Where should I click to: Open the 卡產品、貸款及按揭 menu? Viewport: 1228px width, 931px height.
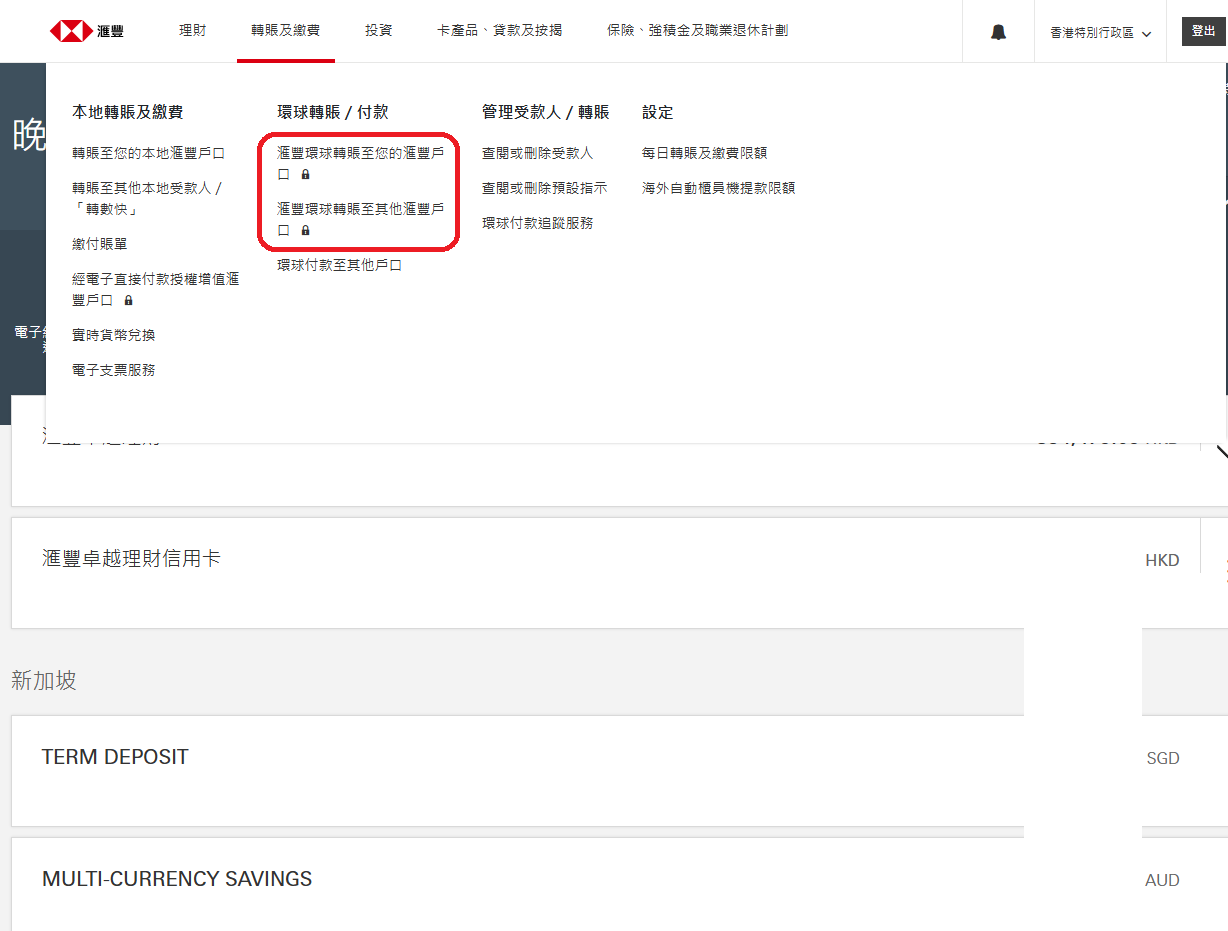(x=500, y=31)
